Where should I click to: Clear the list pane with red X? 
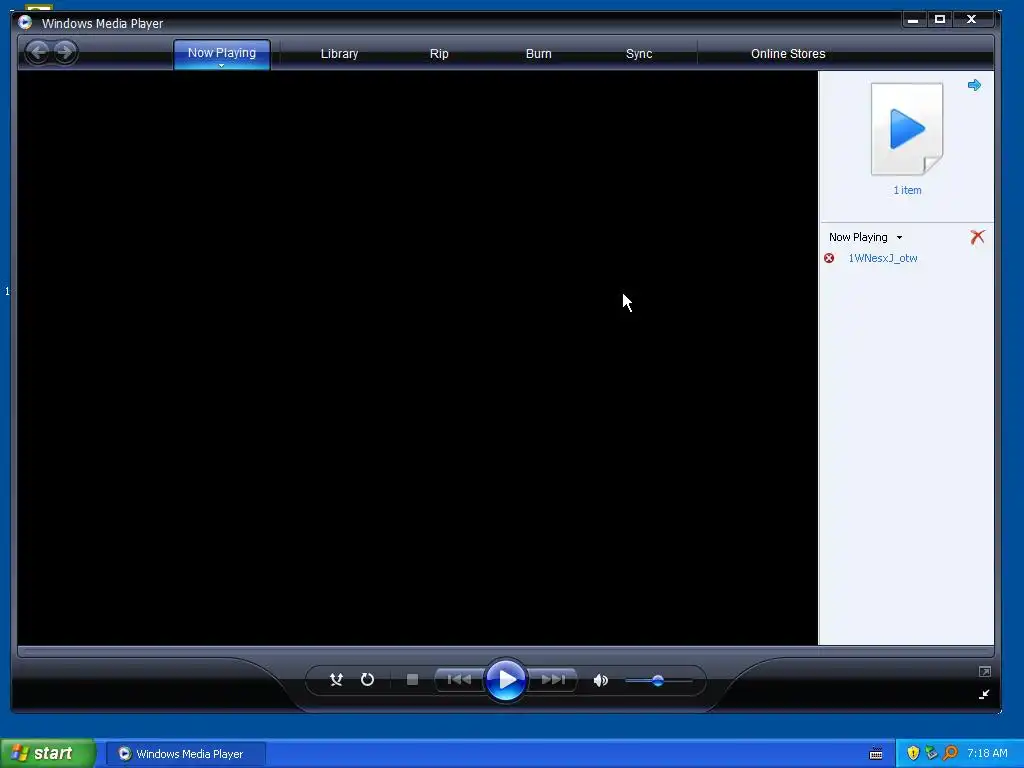click(977, 236)
